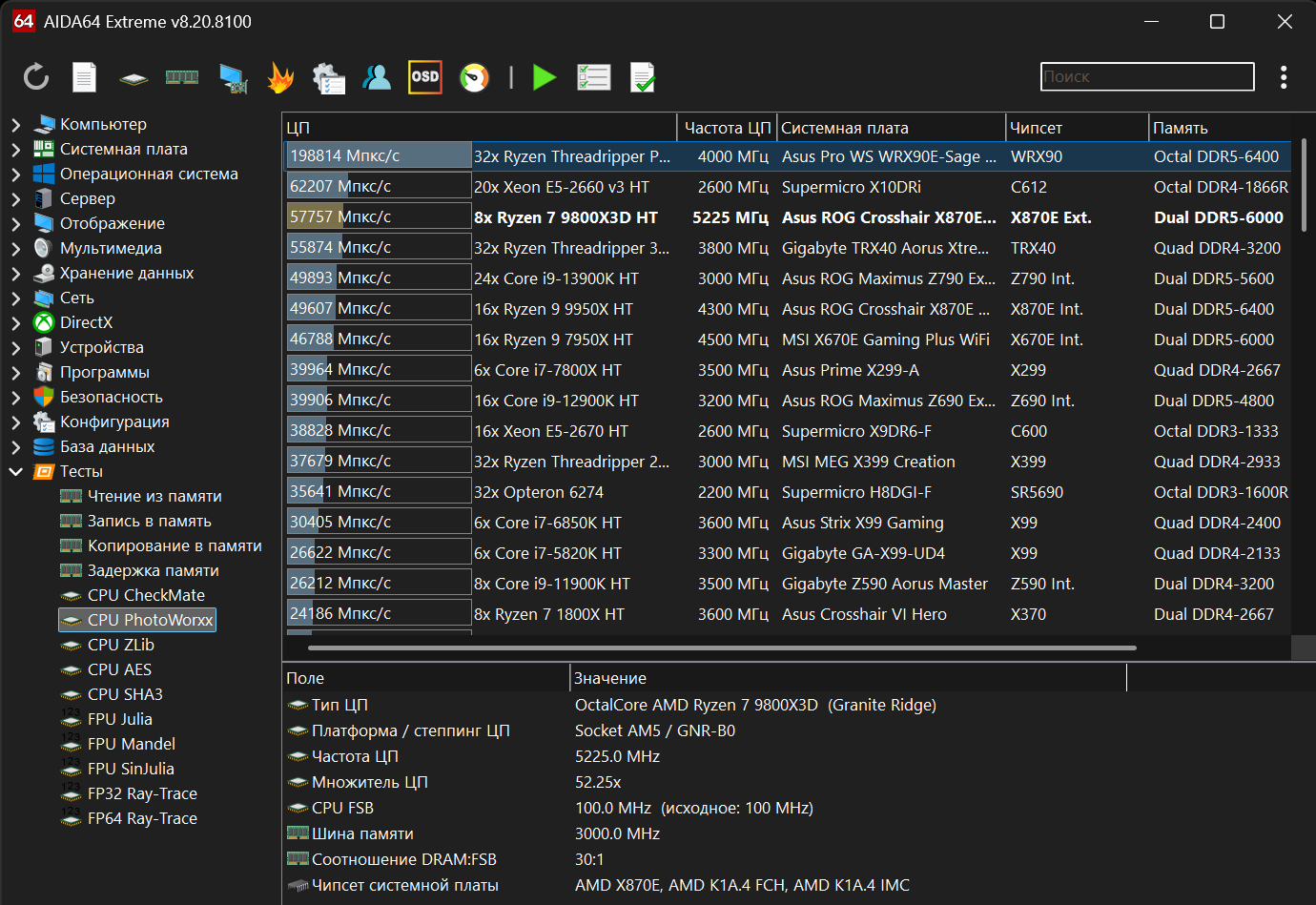Viewport: 1316px width, 905px height.
Task: Expand the Отображение tree node
Action: (16, 223)
